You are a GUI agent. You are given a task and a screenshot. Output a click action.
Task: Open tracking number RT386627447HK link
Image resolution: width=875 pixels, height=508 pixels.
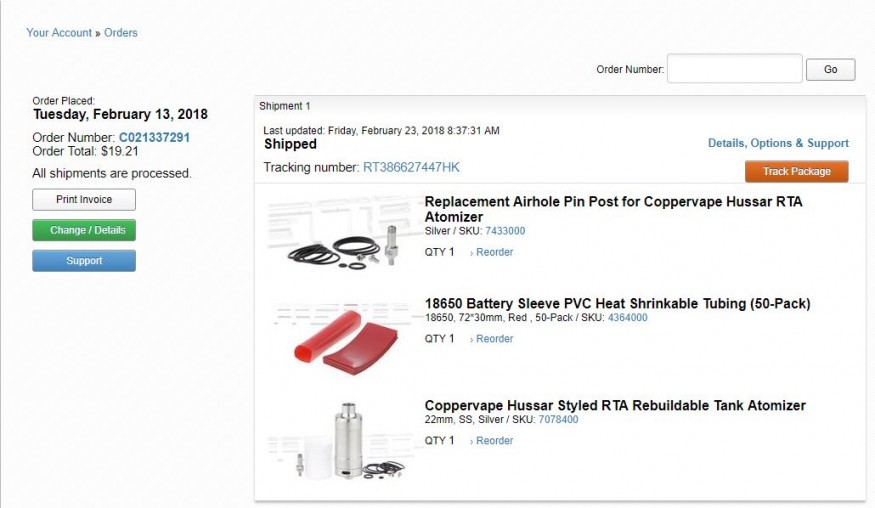411,167
